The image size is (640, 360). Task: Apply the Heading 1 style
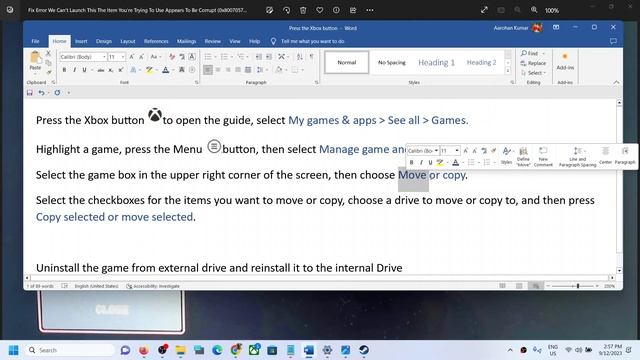click(436, 62)
